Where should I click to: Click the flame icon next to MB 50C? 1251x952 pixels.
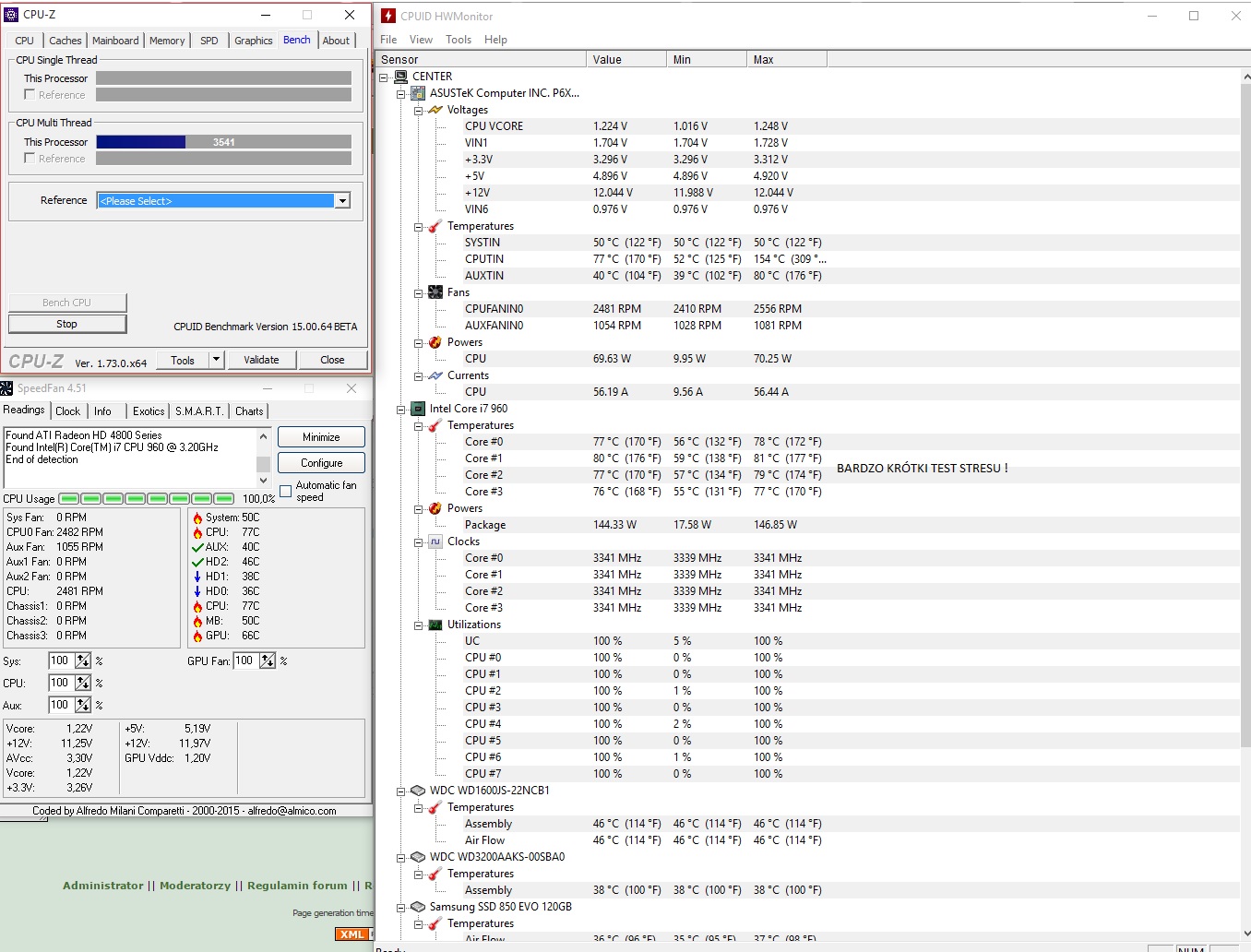pos(197,621)
